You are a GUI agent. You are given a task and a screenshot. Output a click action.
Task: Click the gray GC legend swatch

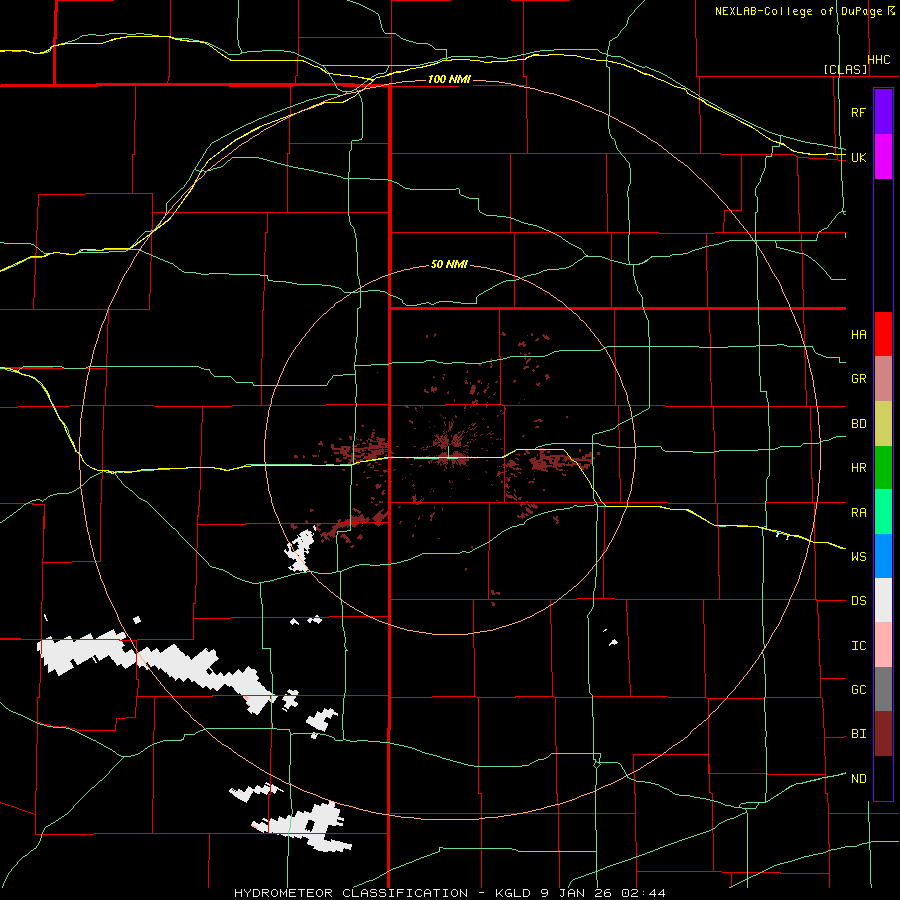(883, 689)
